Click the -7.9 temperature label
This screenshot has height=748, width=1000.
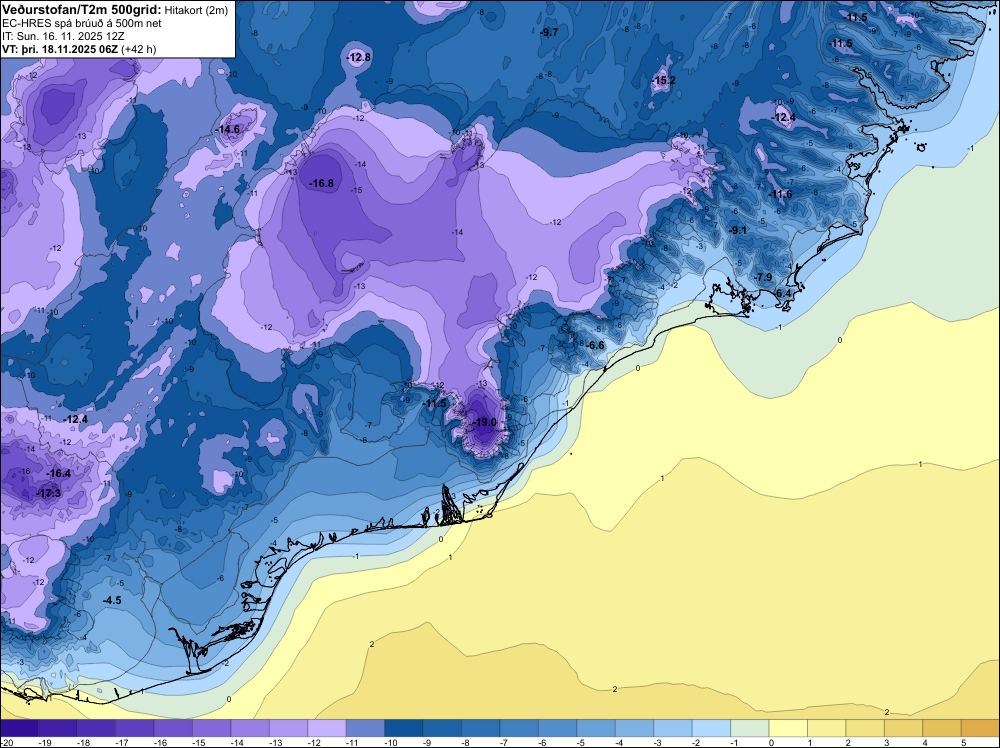763,277
